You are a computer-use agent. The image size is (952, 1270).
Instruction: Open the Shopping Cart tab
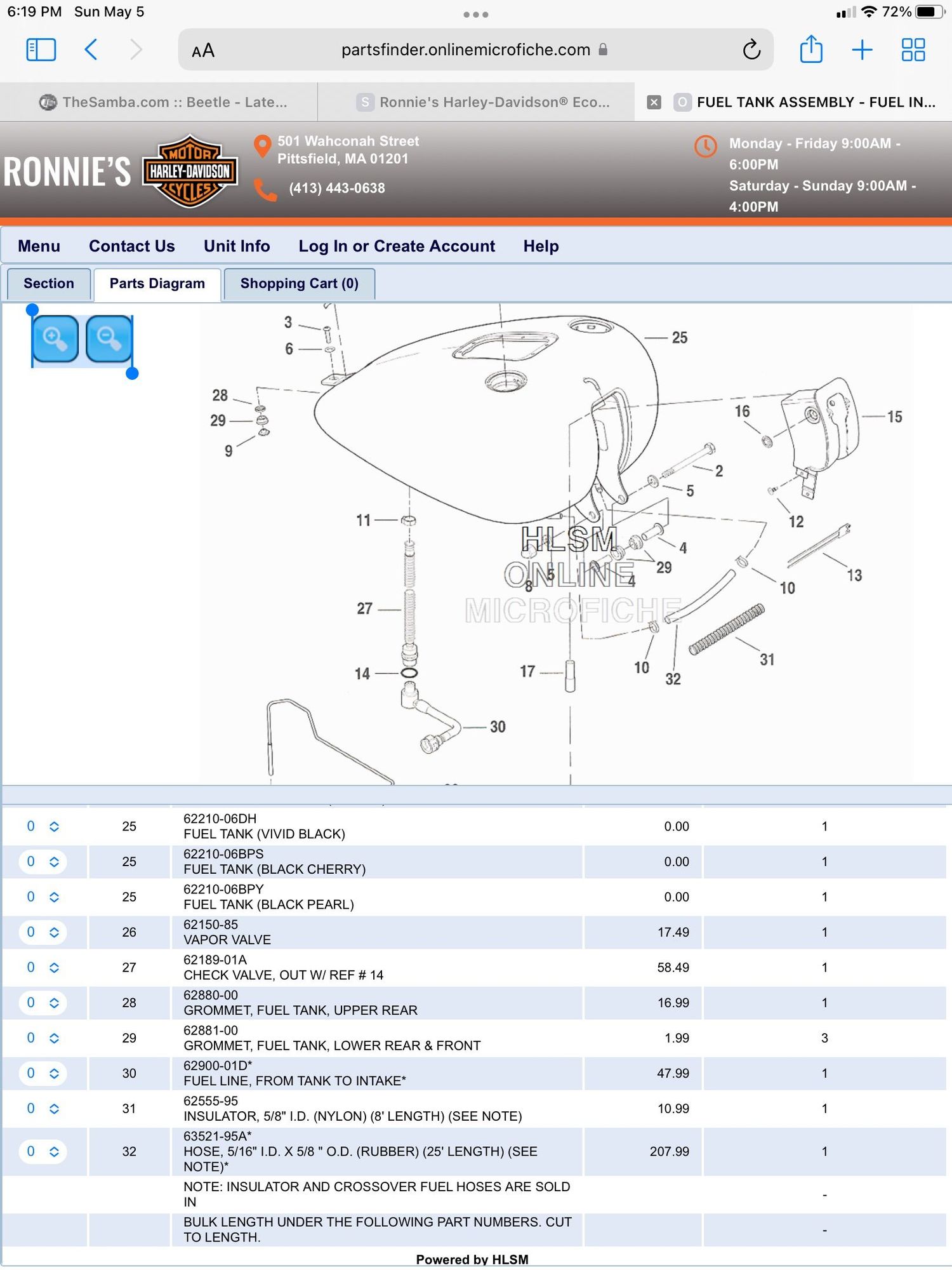pyautogui.click(x=299, y=284)
